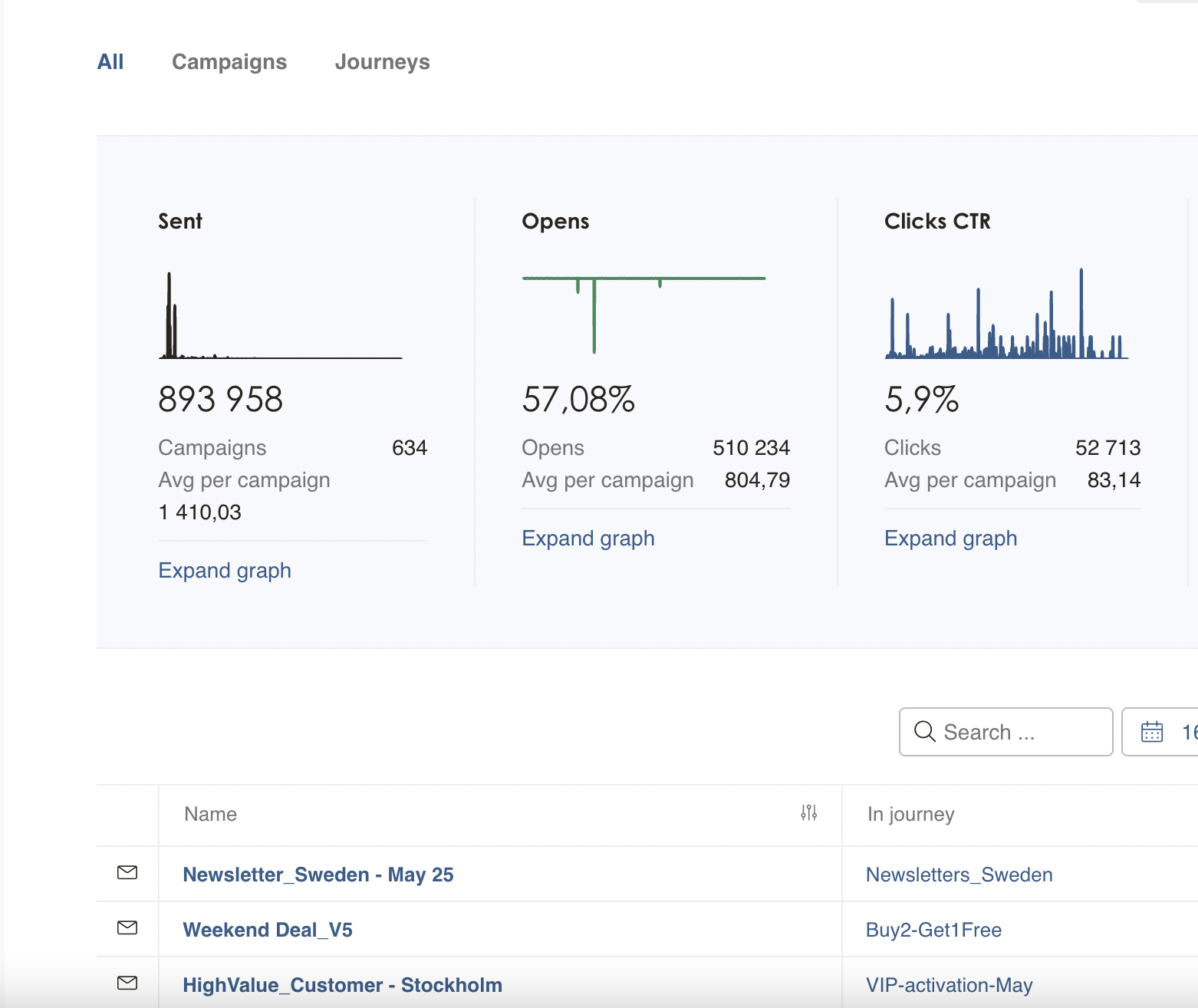Click the calendar date picker icon
1198x1008 pixels.
[1152, 732]
